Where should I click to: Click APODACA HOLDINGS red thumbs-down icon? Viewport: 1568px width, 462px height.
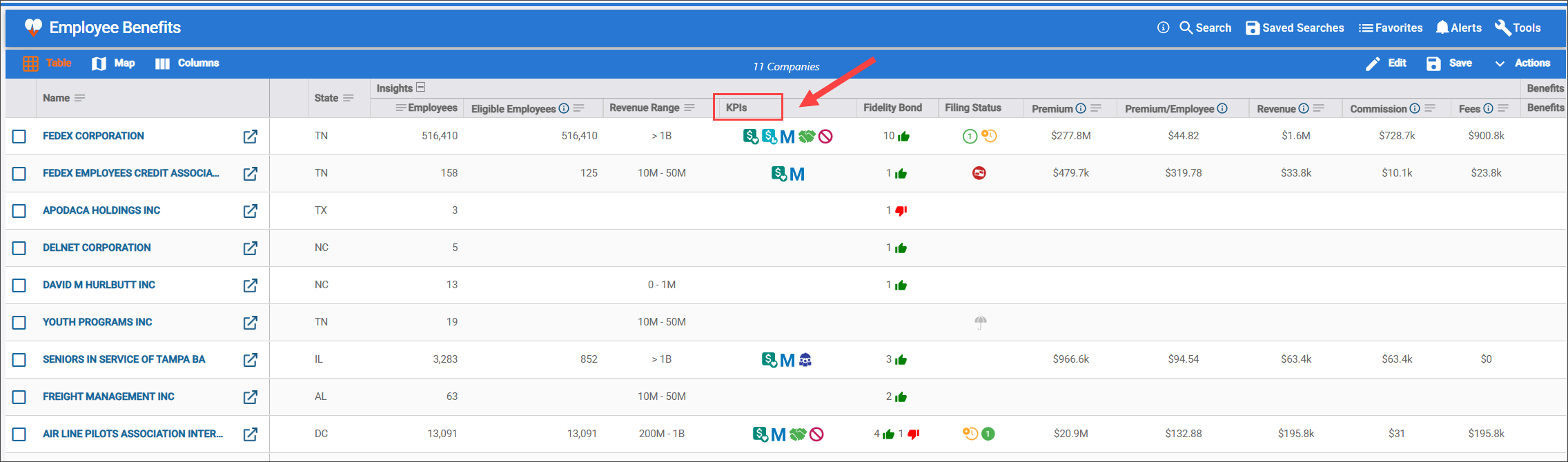[901, 211]
